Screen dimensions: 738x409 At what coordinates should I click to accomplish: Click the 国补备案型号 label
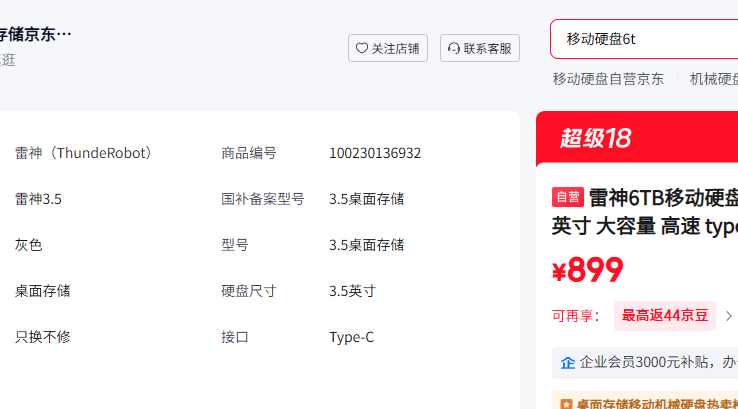coord(263,199)
